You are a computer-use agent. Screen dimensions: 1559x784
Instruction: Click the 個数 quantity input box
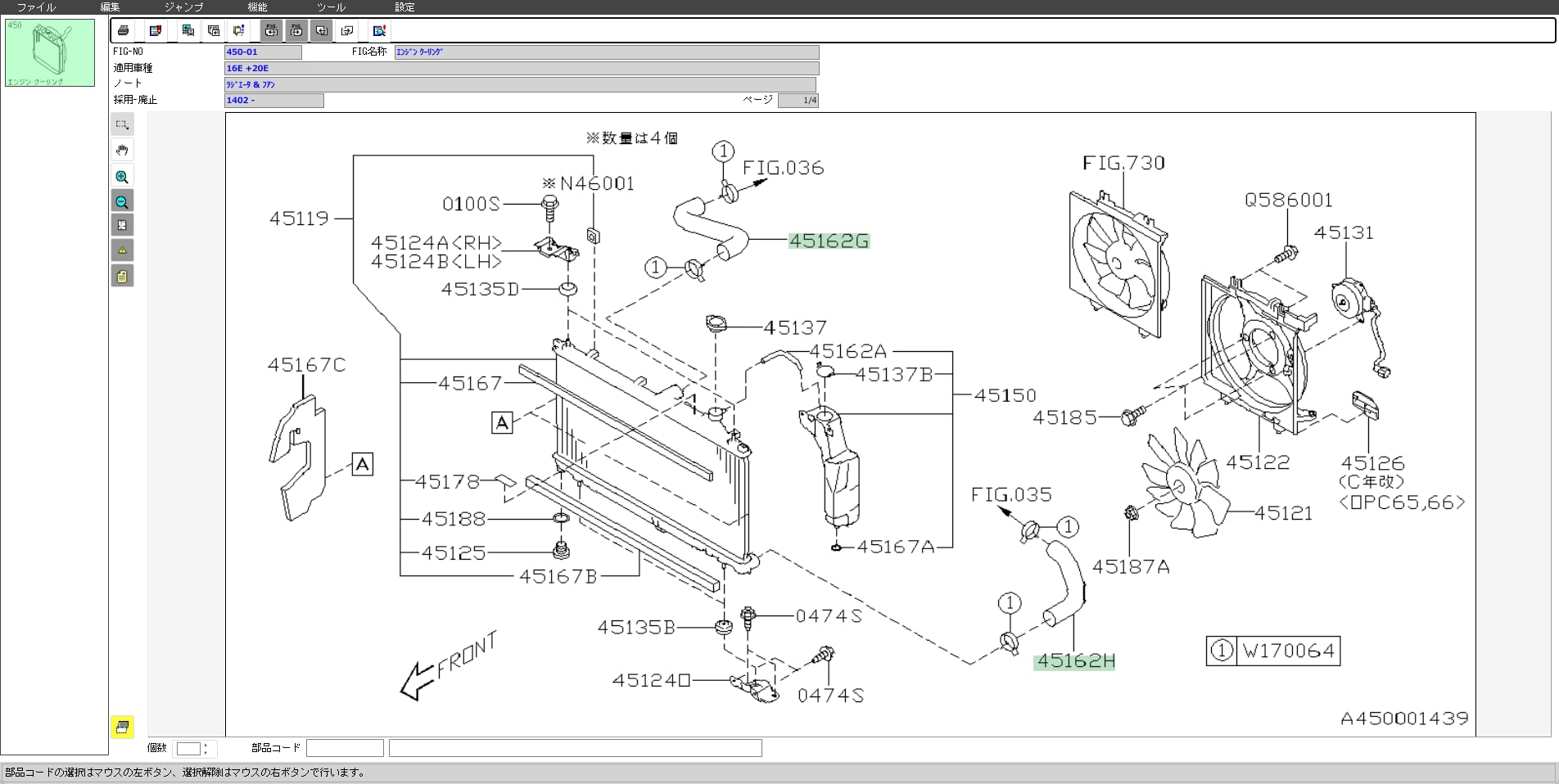(188, 749)
